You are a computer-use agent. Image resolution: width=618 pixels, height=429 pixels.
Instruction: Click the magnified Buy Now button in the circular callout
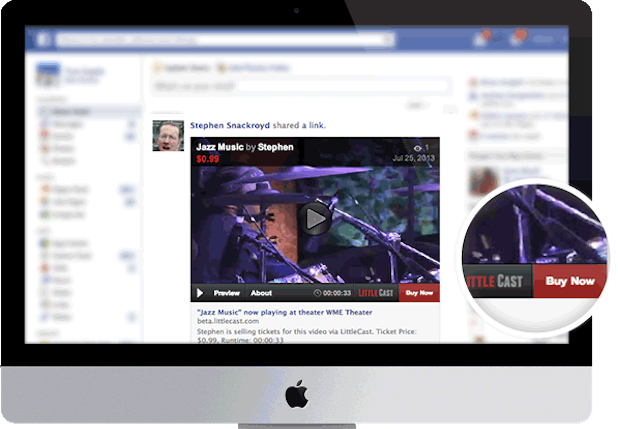pyautogui.click(x=569, y=281)
